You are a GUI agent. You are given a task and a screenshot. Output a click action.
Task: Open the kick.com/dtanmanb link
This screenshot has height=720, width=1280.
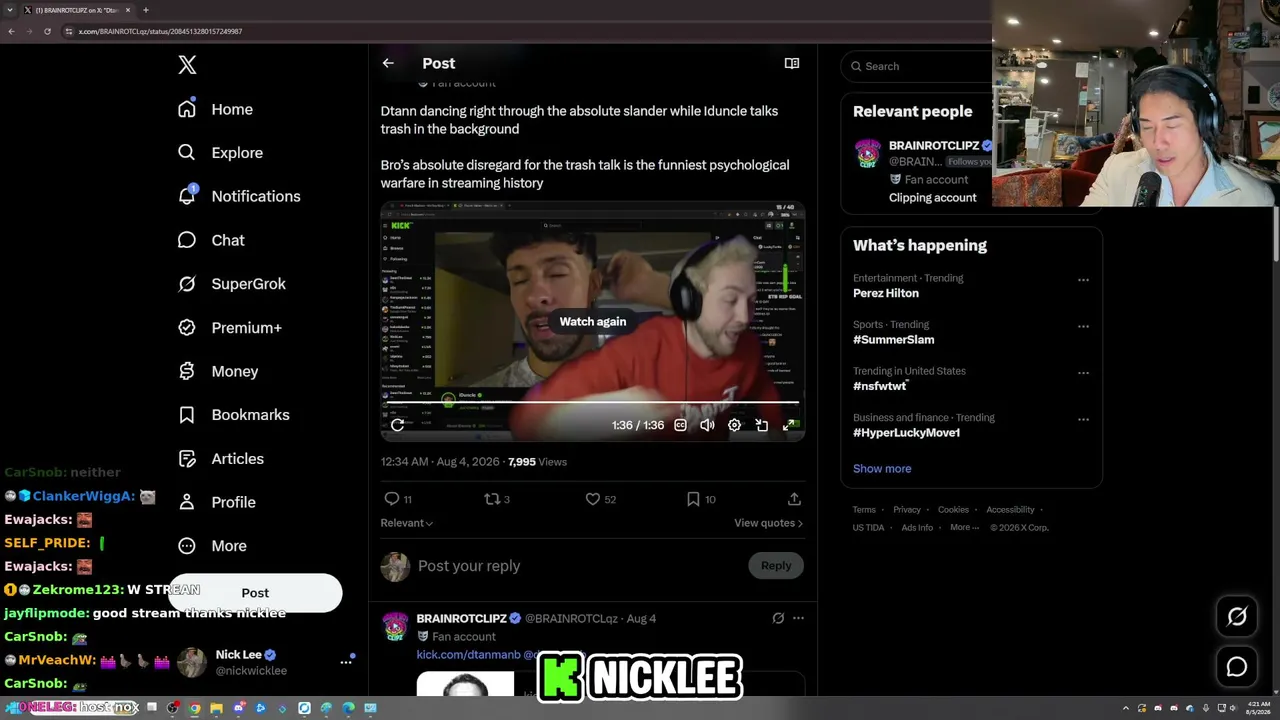[469, 654]
